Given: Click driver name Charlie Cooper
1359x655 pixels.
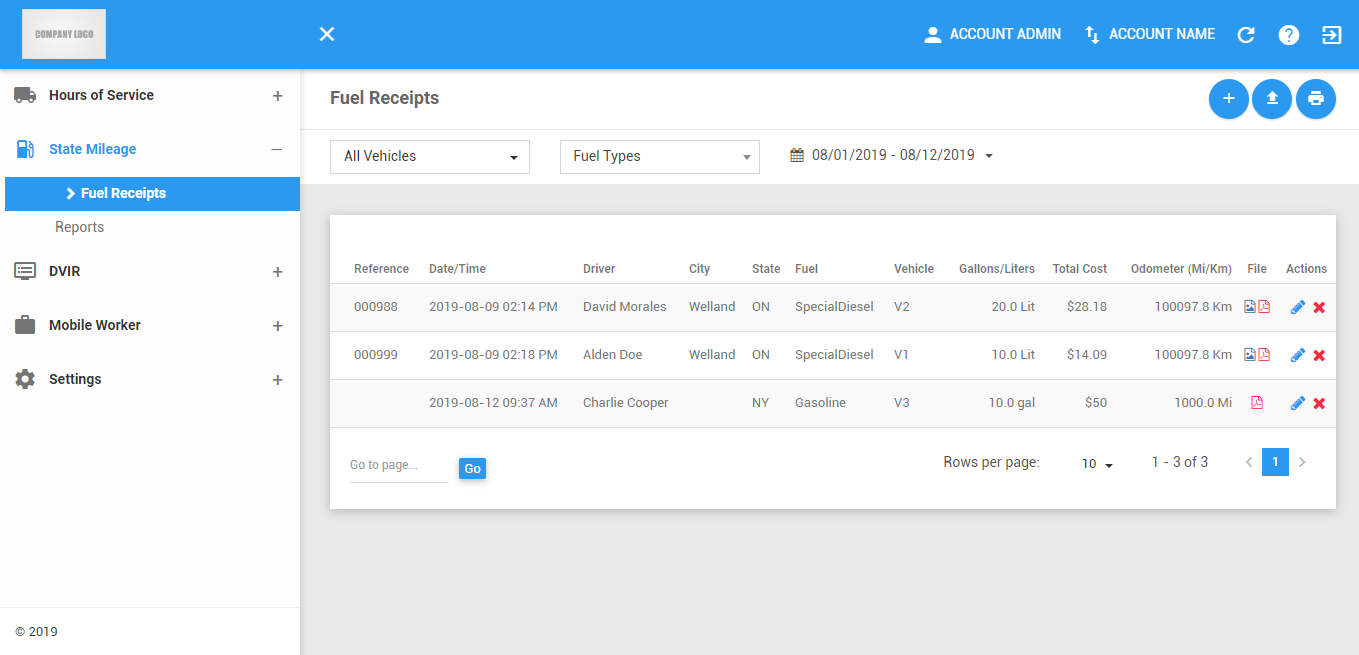Looking at the screenshot, I should coord(626,403).
